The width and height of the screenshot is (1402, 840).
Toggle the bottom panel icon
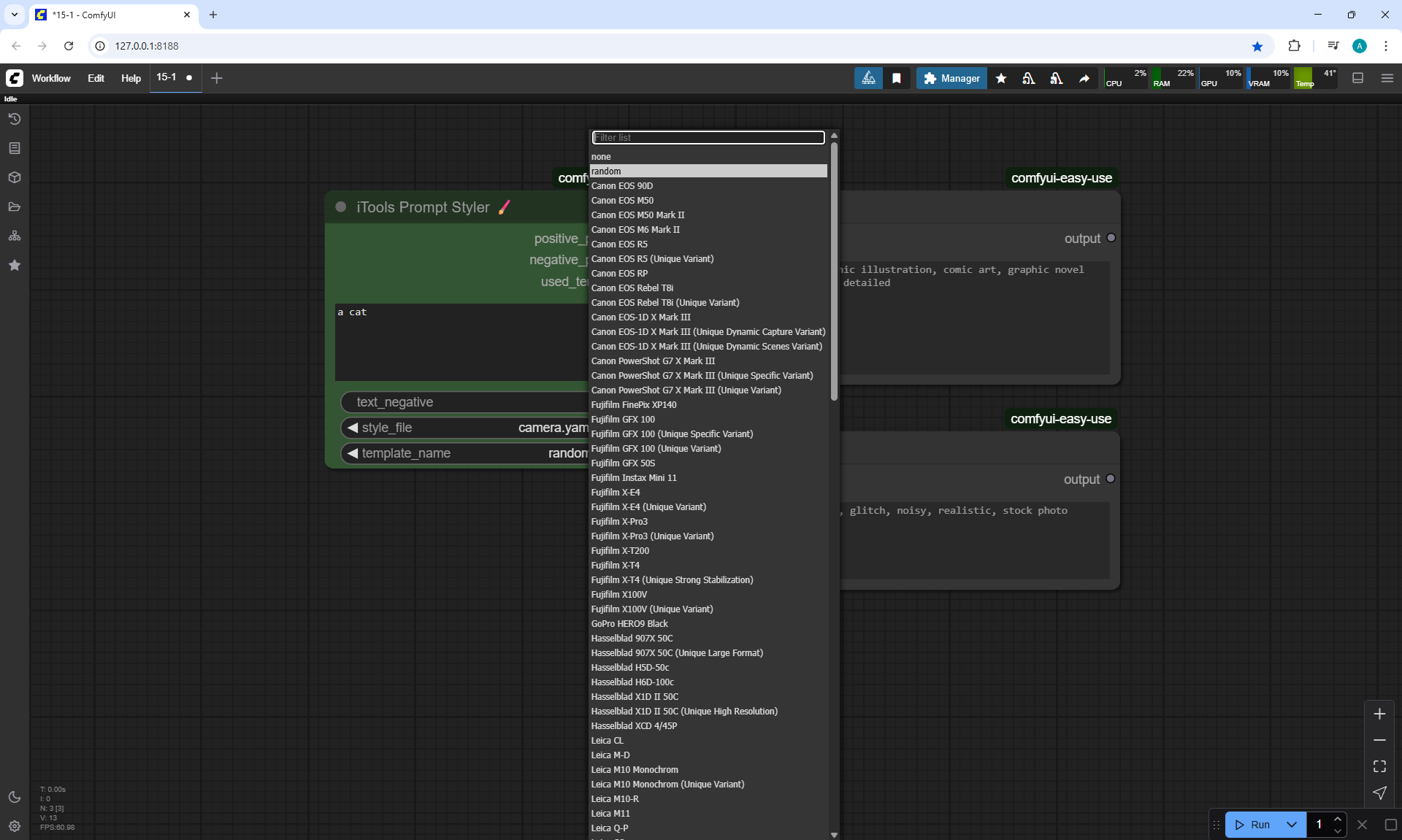point(1357,78)
